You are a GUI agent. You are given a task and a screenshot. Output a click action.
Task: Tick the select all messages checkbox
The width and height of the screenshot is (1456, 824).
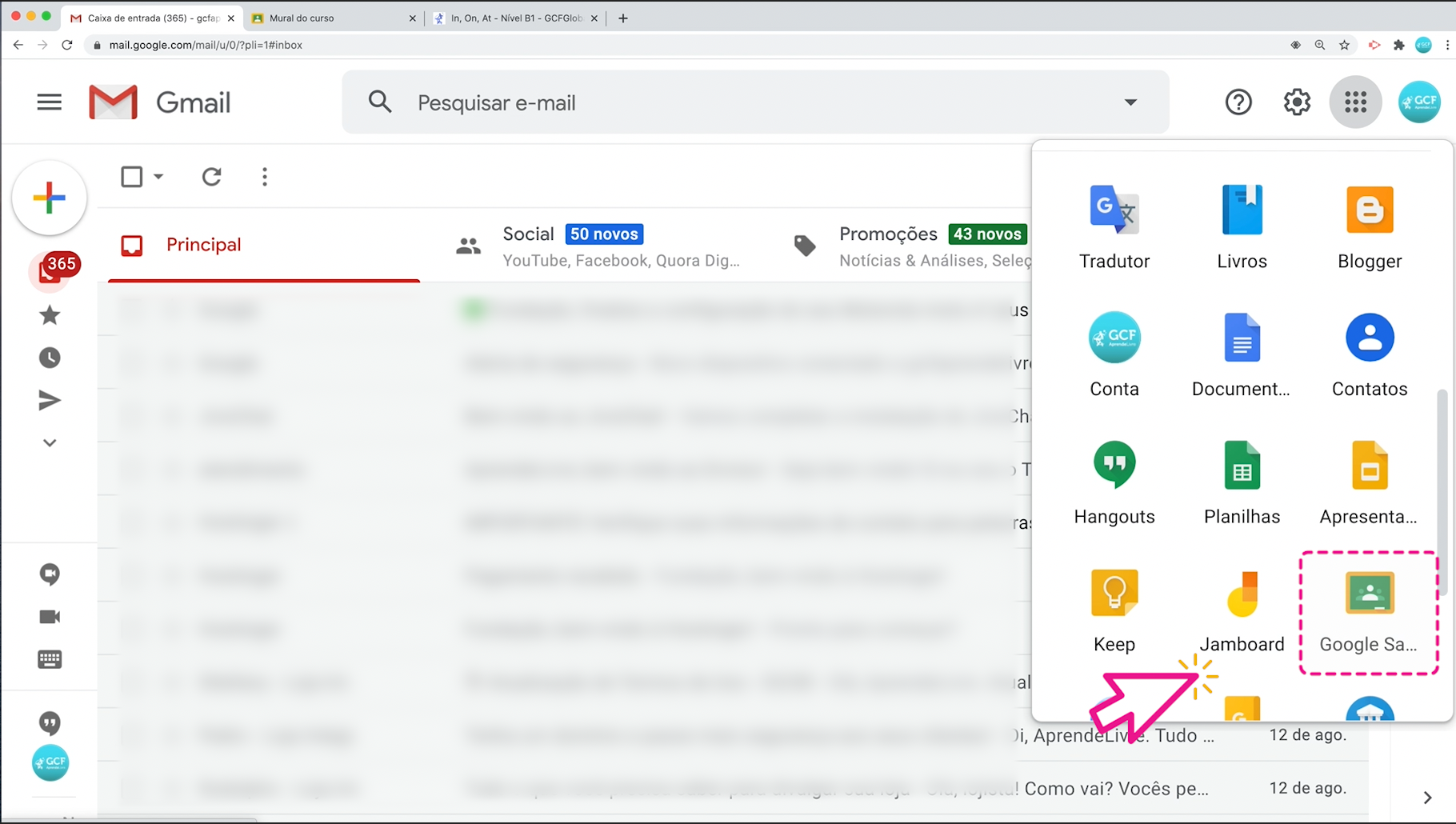click(132, 177)
